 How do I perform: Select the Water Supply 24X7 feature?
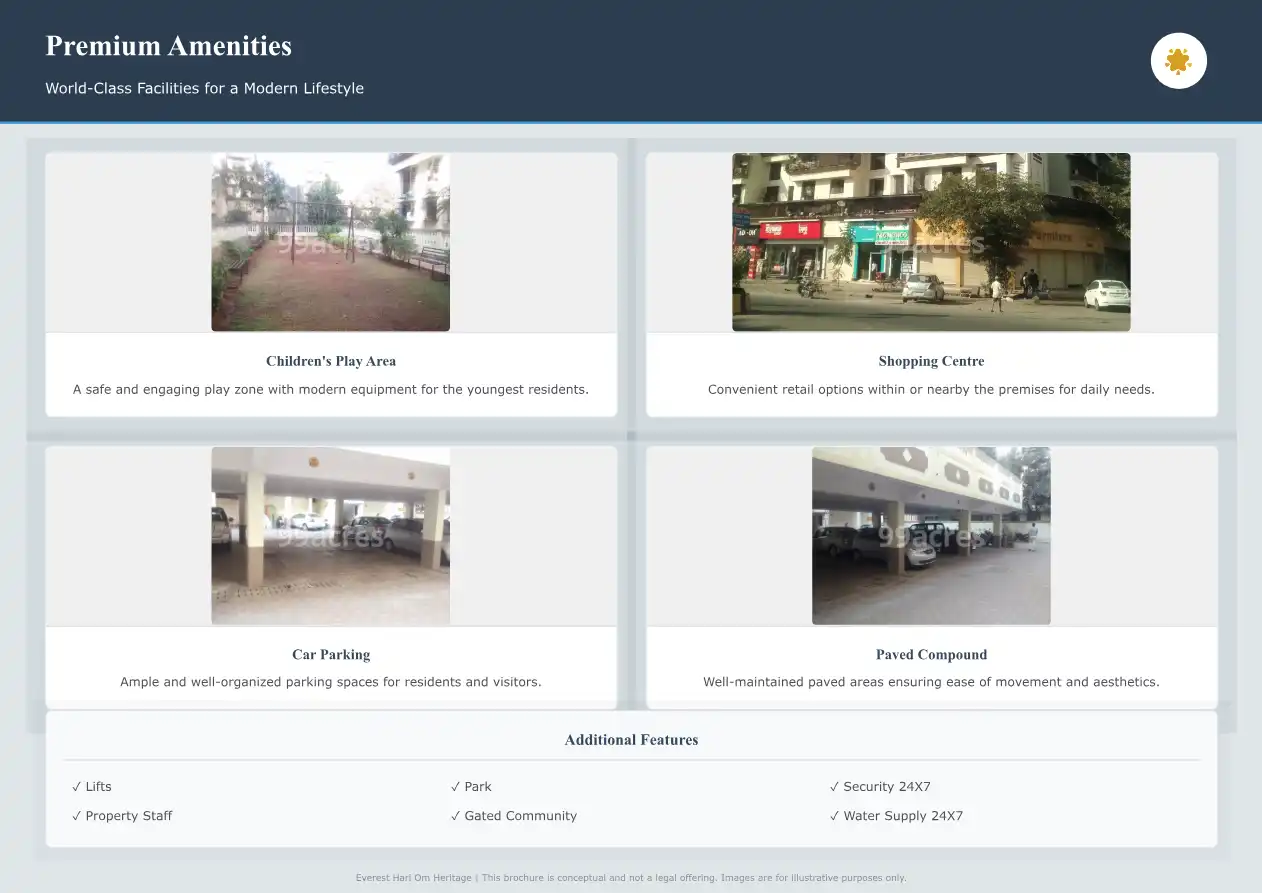click(896, 816)
